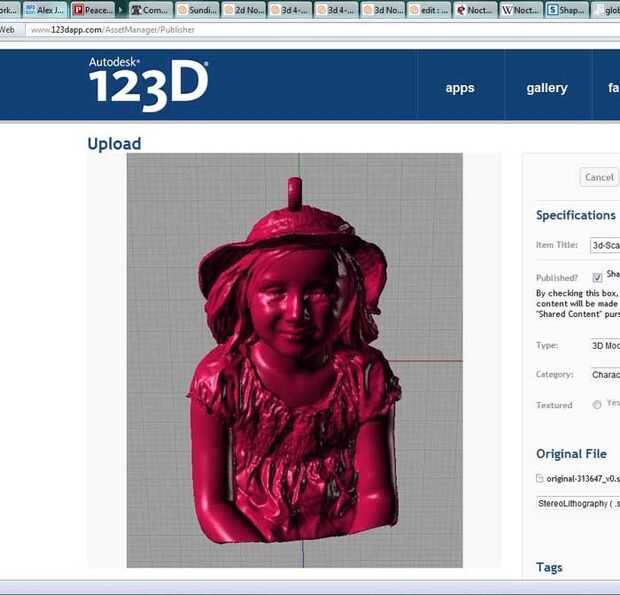Switch to the Alex J... browser tab
The height and width of the screenshot is (595, 620).
pos(45,10)
